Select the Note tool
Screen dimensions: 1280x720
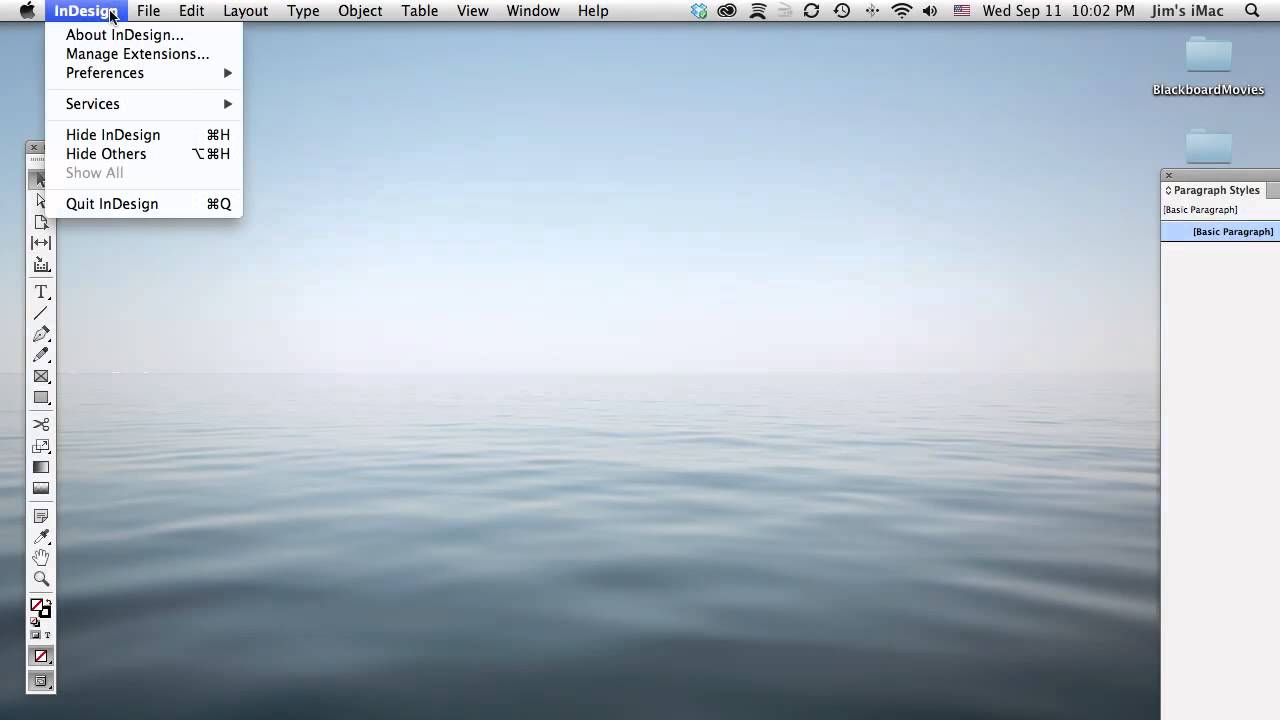pyautogui.click(x=41, y=516)
